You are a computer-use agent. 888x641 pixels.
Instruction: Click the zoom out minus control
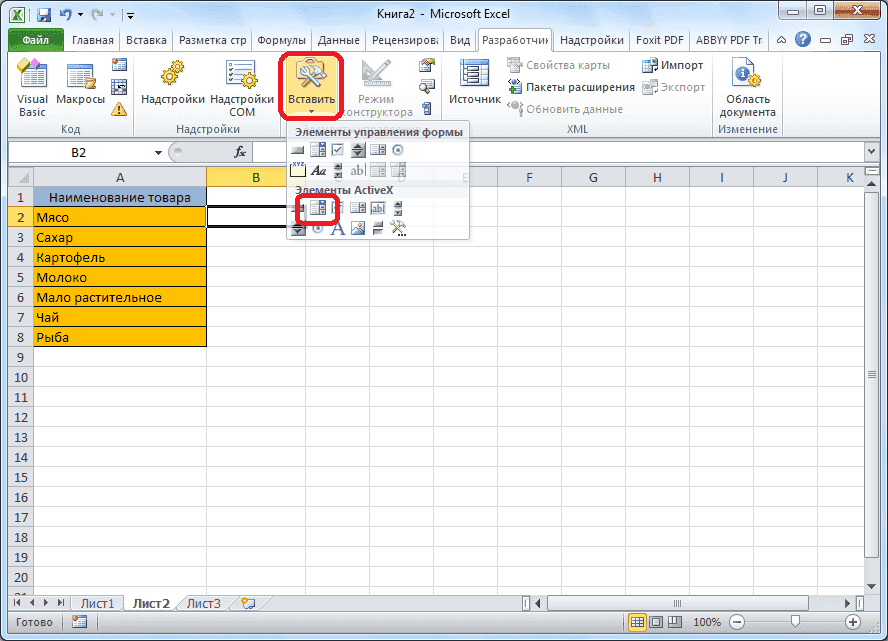737,622
